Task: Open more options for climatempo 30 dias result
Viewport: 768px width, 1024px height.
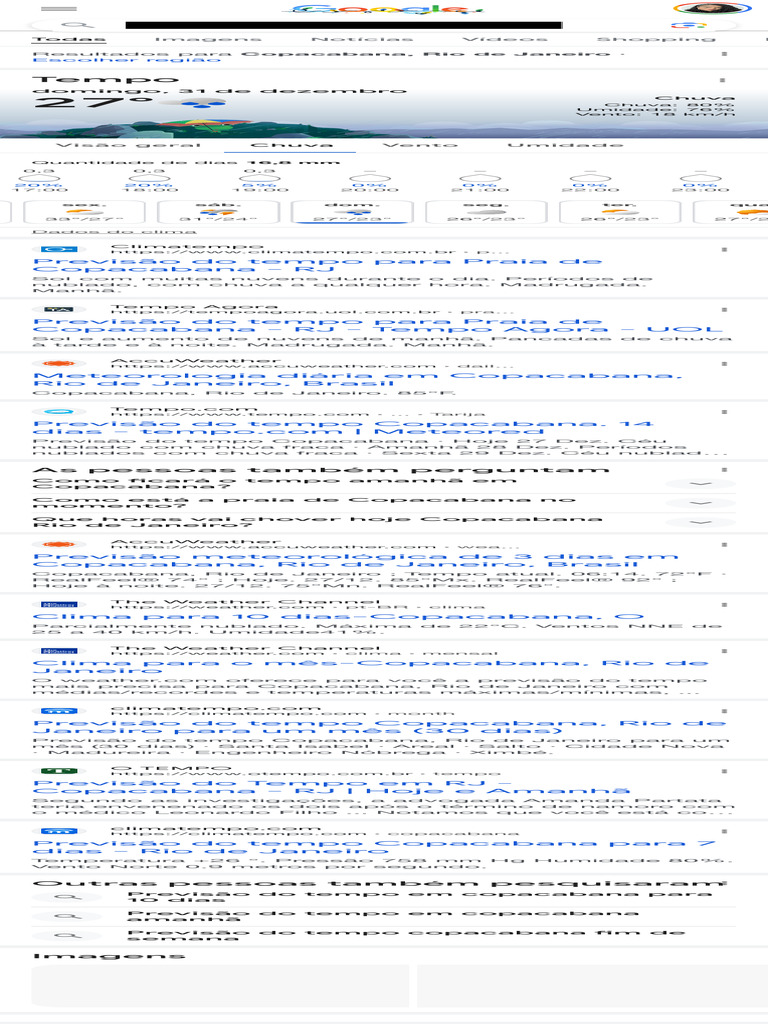Action: tap(724, 711)
